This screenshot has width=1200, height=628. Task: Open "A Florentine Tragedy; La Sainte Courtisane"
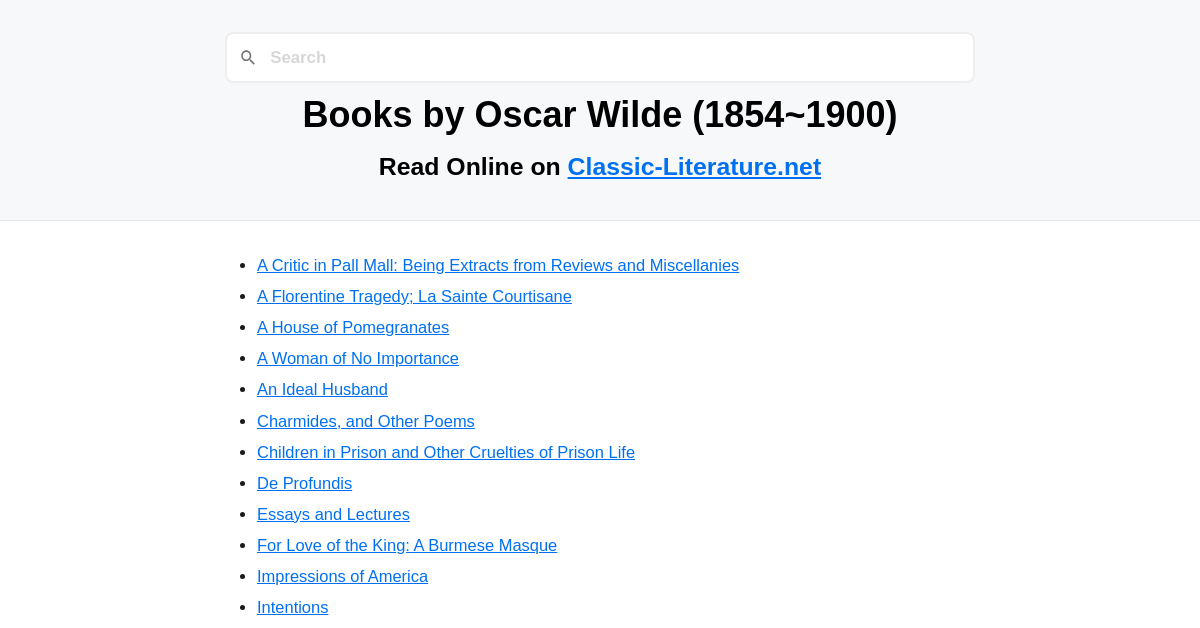coord(414,296)
